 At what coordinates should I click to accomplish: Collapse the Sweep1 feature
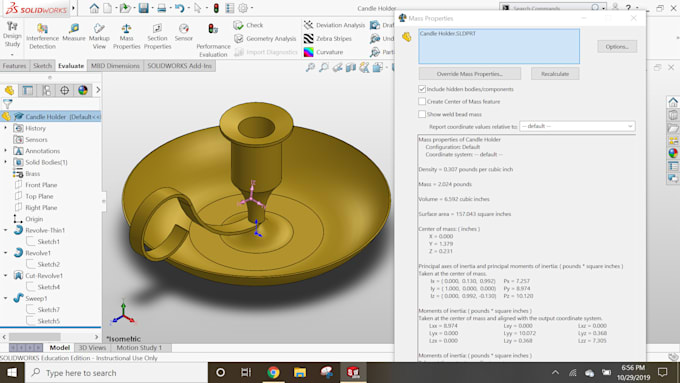tap(6, 298)
